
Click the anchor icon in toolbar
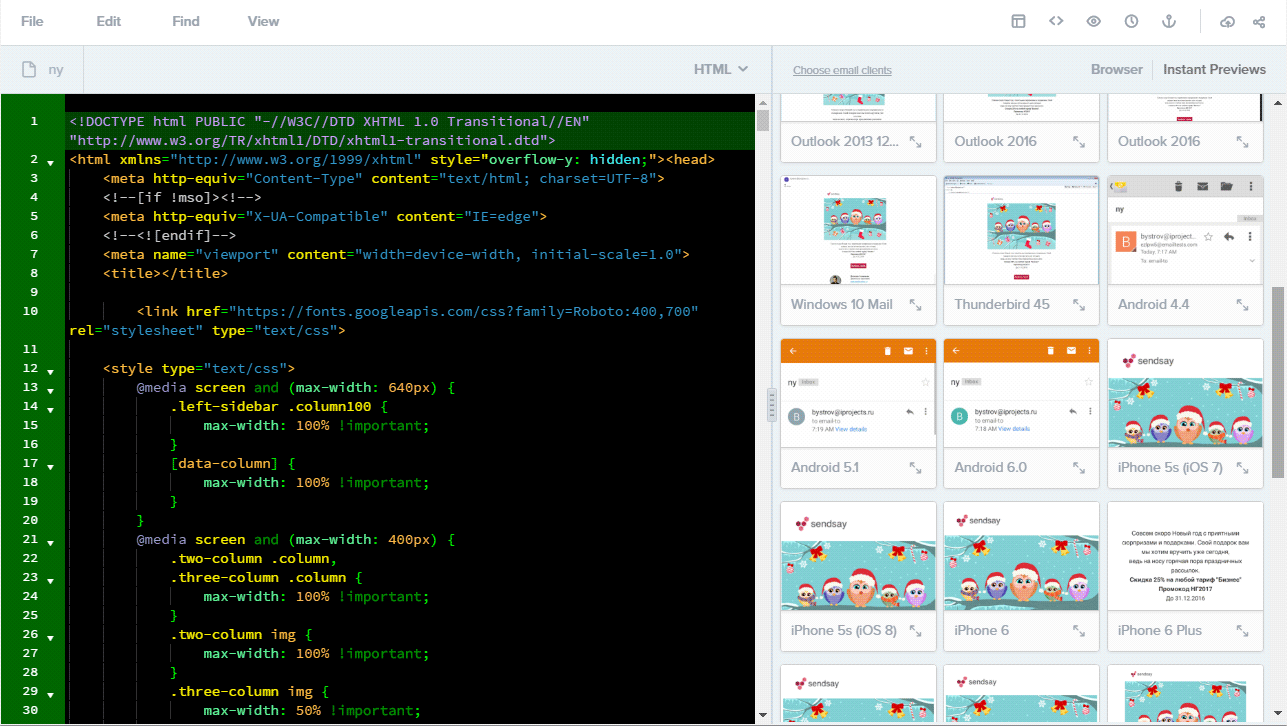tap(1168, 21)
